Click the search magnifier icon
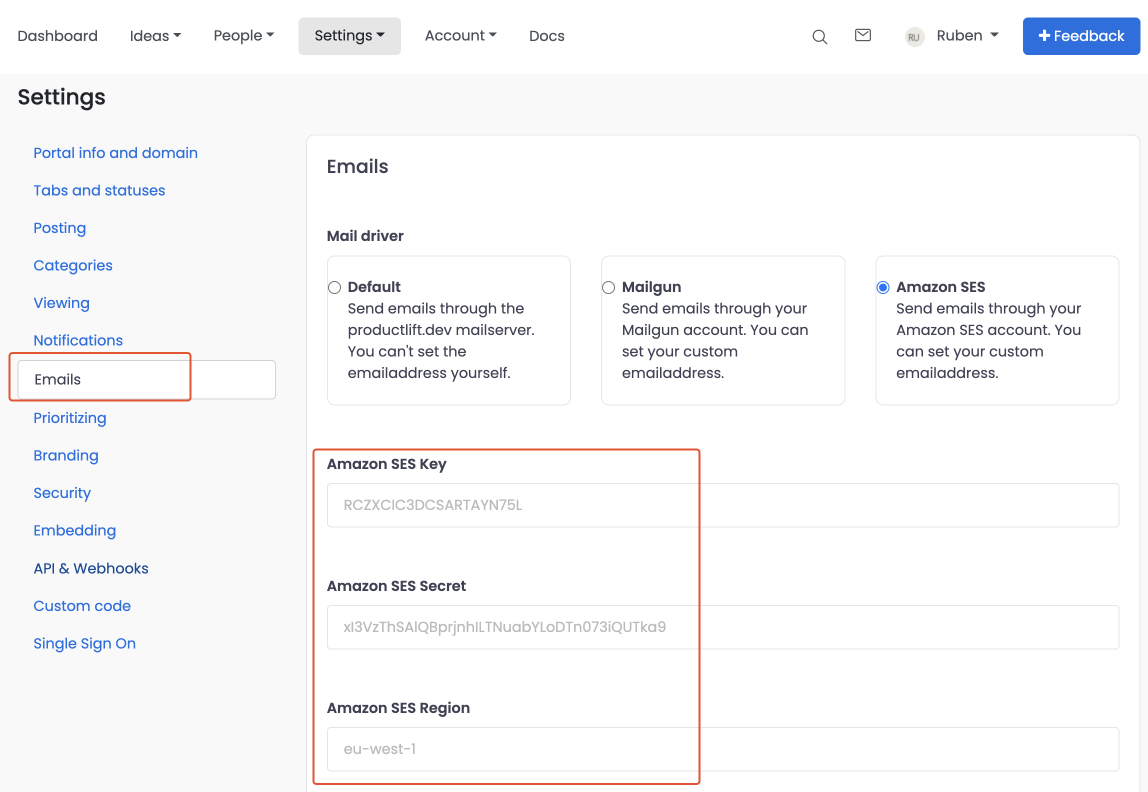 click(819, 37)
